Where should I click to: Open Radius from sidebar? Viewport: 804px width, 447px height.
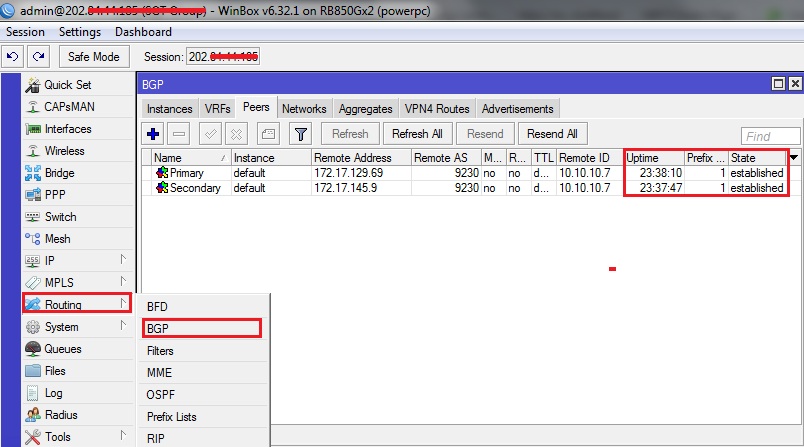(x=78, y=415)
